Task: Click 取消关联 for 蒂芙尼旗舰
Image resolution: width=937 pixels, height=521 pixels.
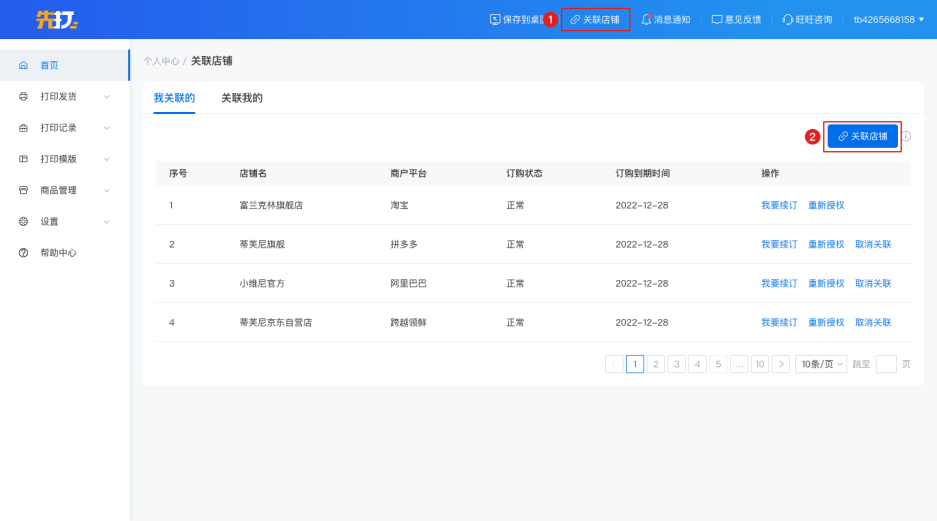Action: [x=873, y=244]
